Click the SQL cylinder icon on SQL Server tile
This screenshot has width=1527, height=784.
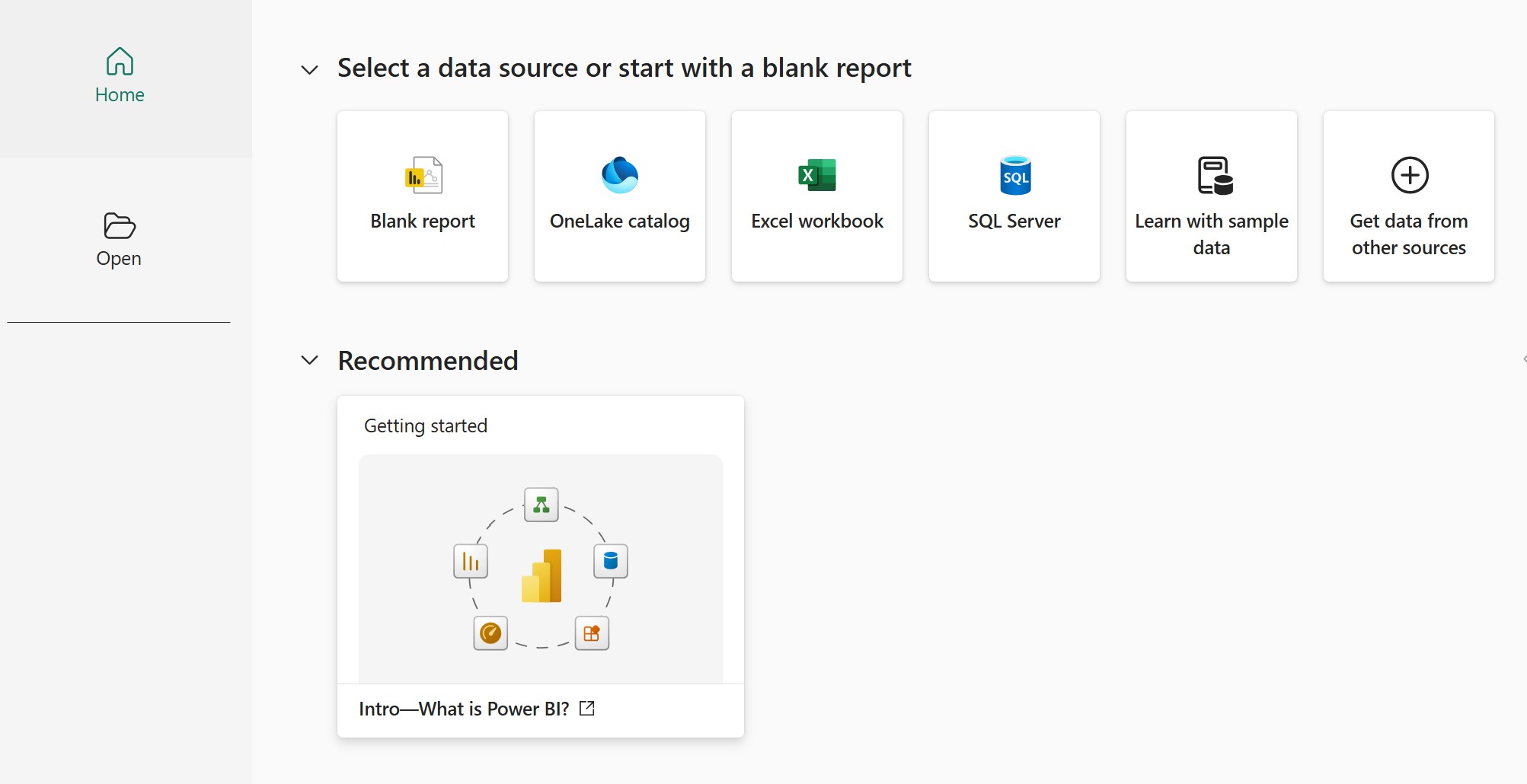(x=1014, y=175)
